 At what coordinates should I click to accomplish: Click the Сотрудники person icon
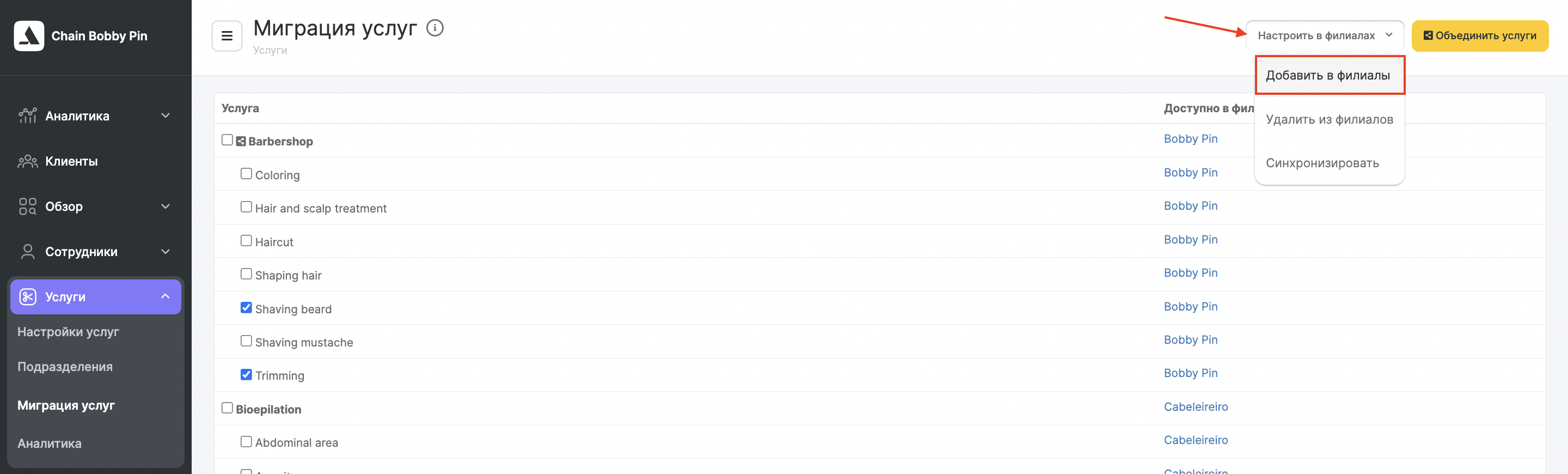coord(27,252)
